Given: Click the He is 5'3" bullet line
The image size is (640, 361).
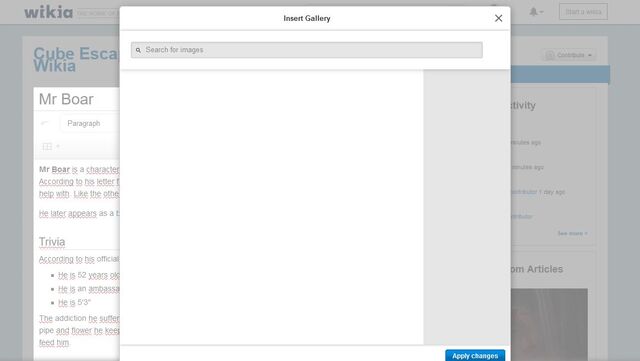Looking at the screenshot, I should coord(74,303).
